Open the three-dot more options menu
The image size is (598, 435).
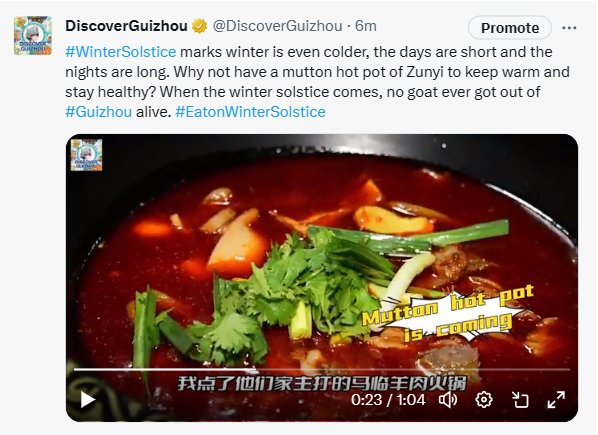[569, 28]
